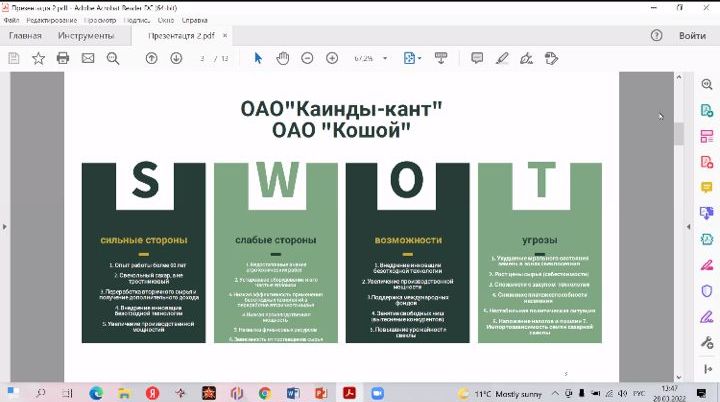720x402 pixels.
Task: Click the scrollbar up arrow
Action: pos(679,77)
